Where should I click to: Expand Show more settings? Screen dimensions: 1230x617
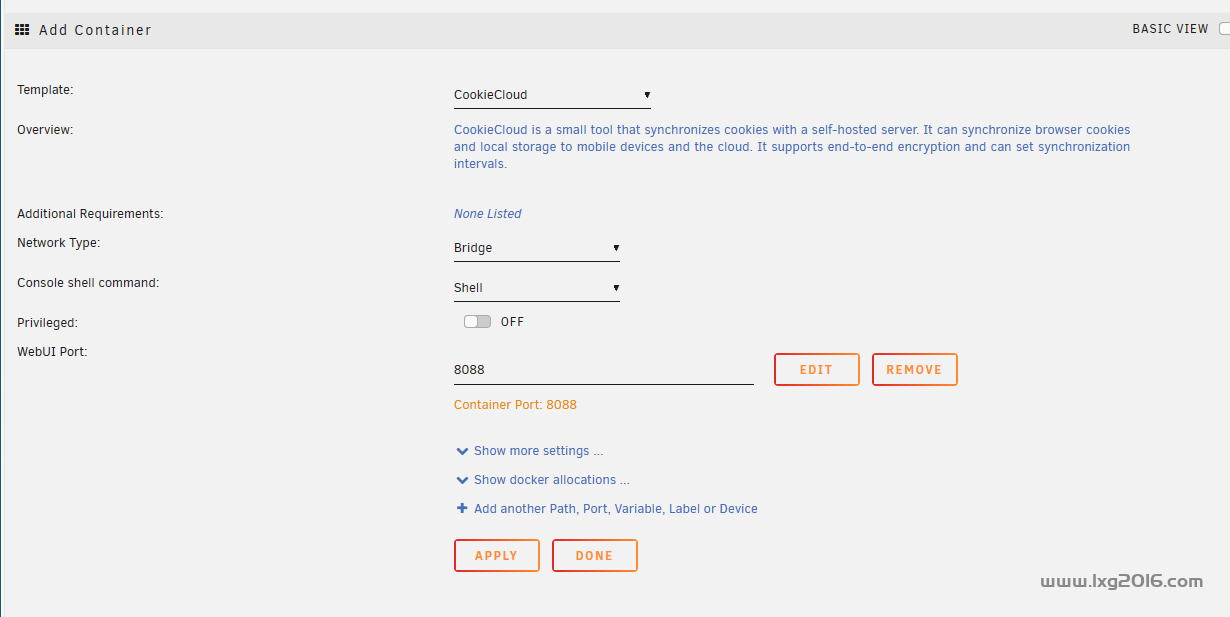pos(538,451)
